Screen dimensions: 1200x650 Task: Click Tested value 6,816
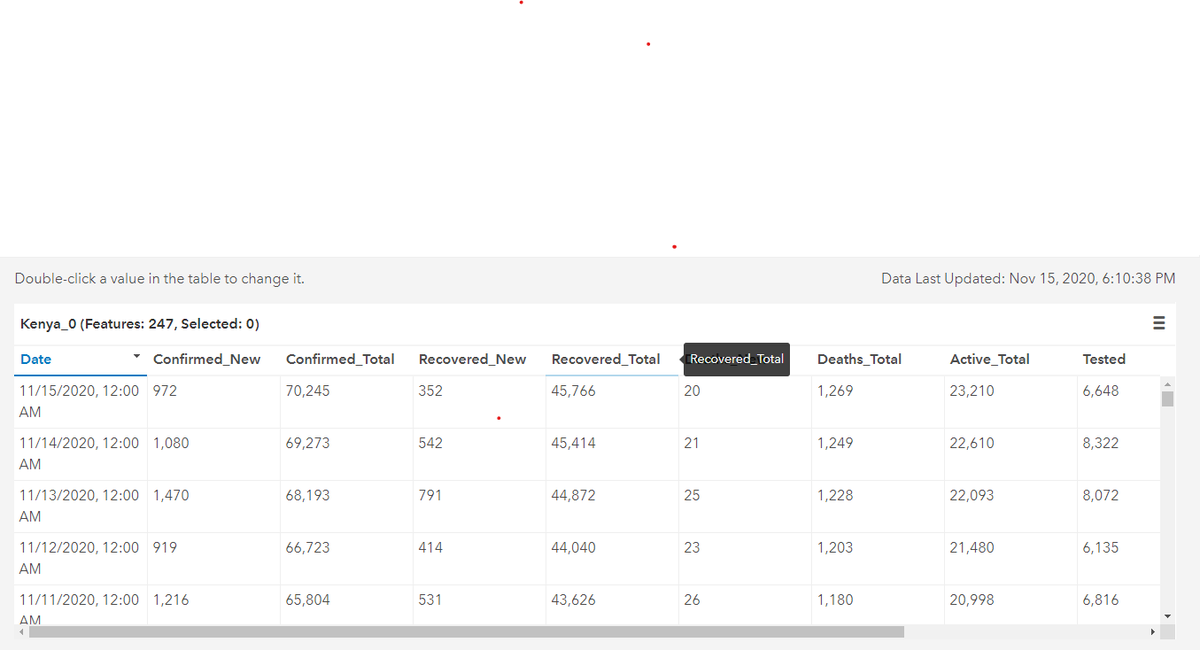click(1101, 600)
